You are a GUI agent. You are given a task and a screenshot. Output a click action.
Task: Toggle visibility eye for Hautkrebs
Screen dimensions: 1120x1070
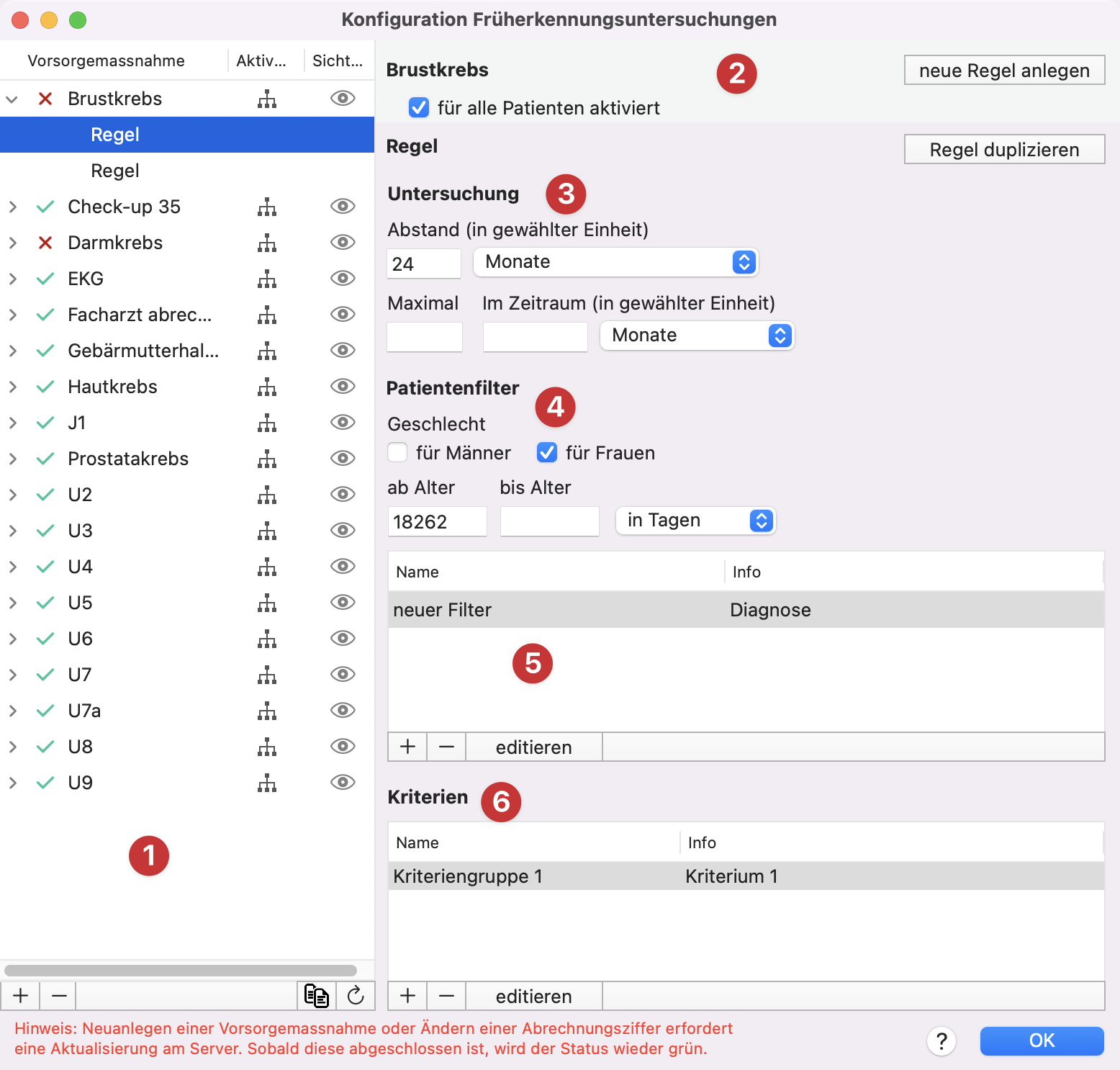[x=343, y=386]
